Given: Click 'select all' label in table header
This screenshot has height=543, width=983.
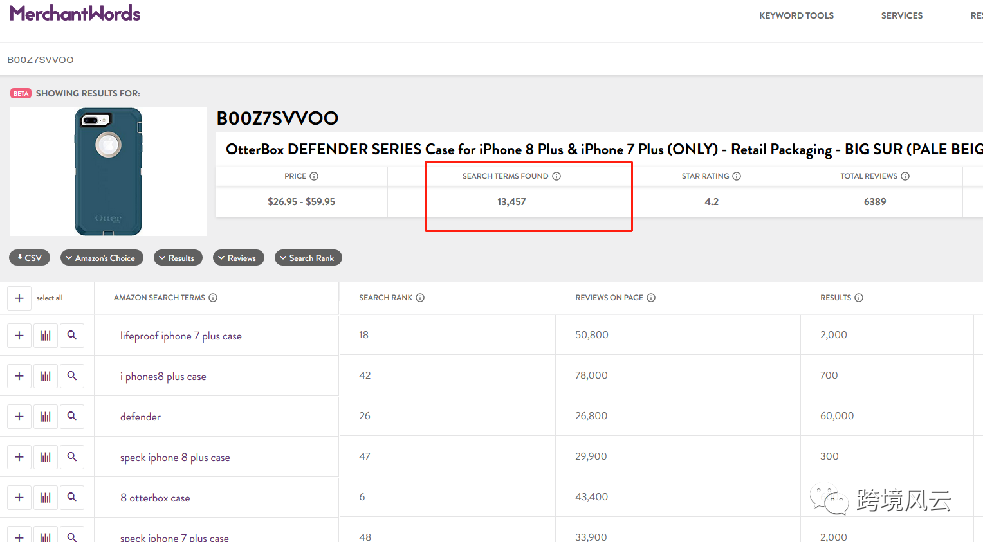Looking at the screenshot, I should point(50,298).
